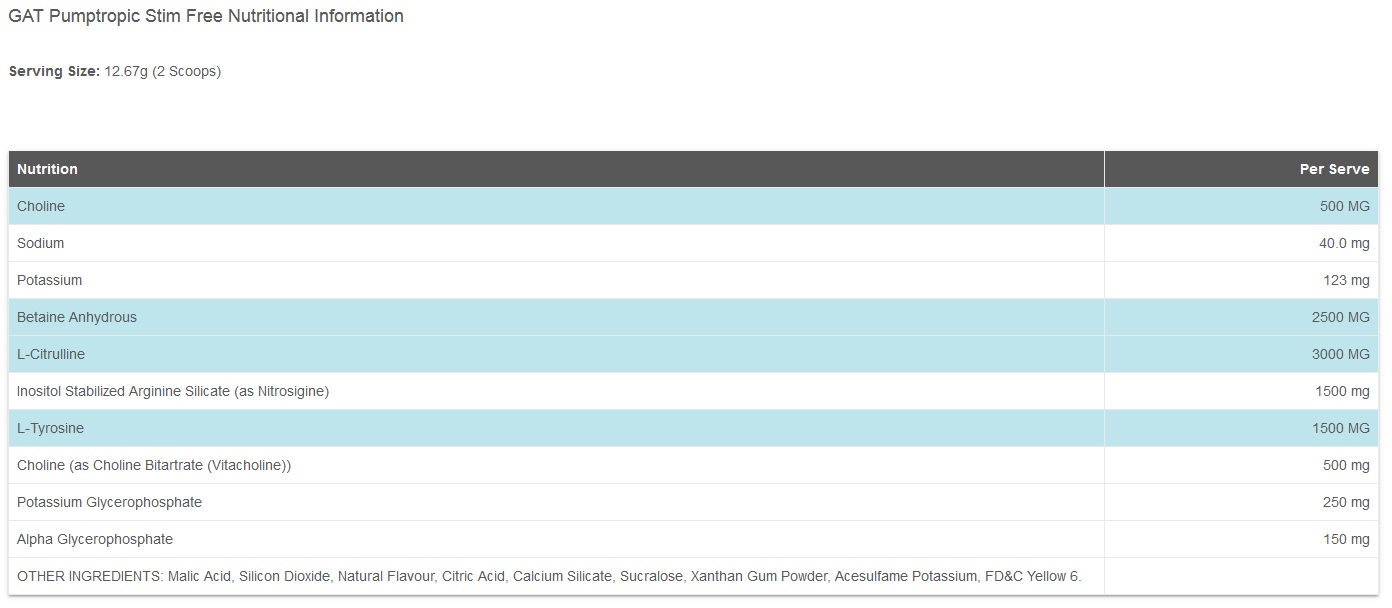Image resolution: width=1392 pixels, height=608 pixels.
Task: Select the Potassium Glycerophosphate row name
Action: coord(109,502)
